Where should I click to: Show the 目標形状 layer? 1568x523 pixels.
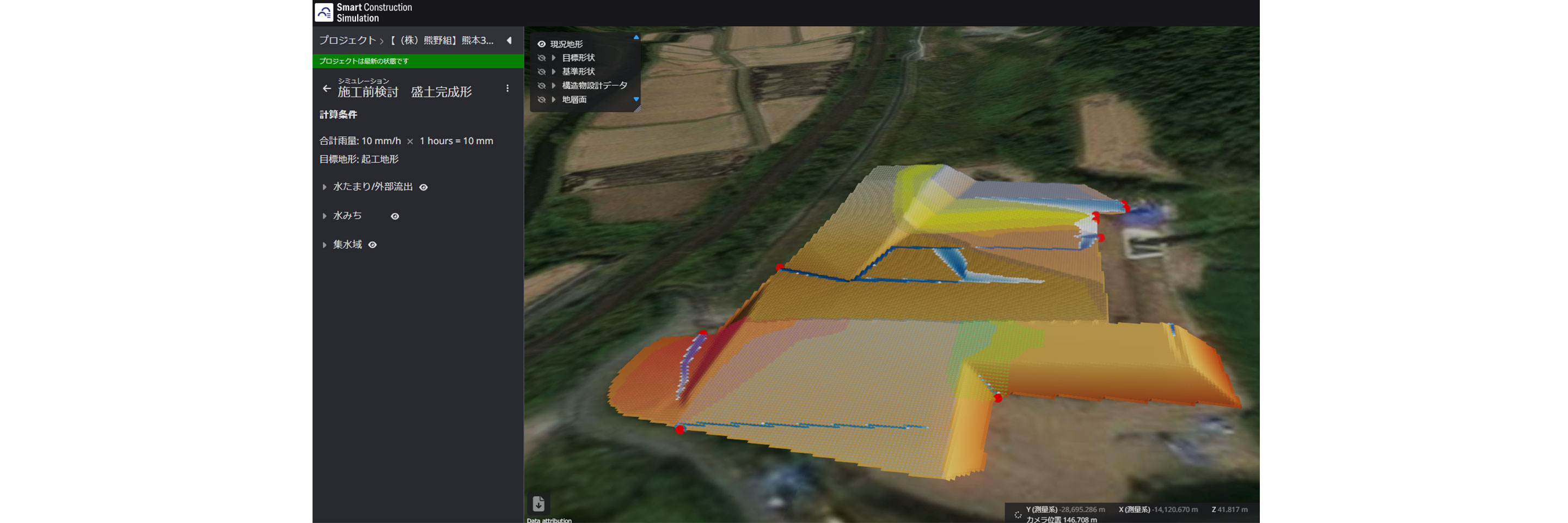(541, 58)
